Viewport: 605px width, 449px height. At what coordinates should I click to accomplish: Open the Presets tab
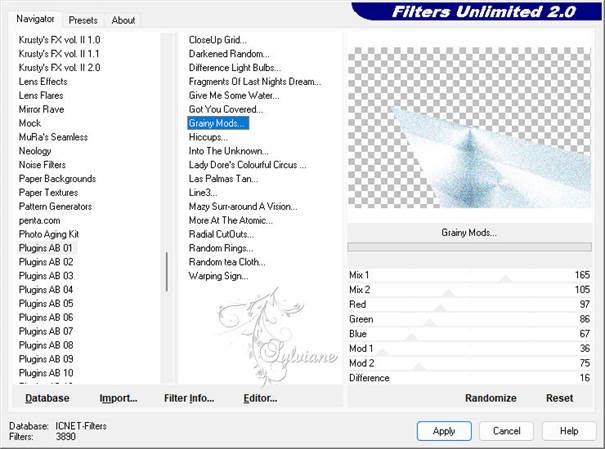coord(83,20)
